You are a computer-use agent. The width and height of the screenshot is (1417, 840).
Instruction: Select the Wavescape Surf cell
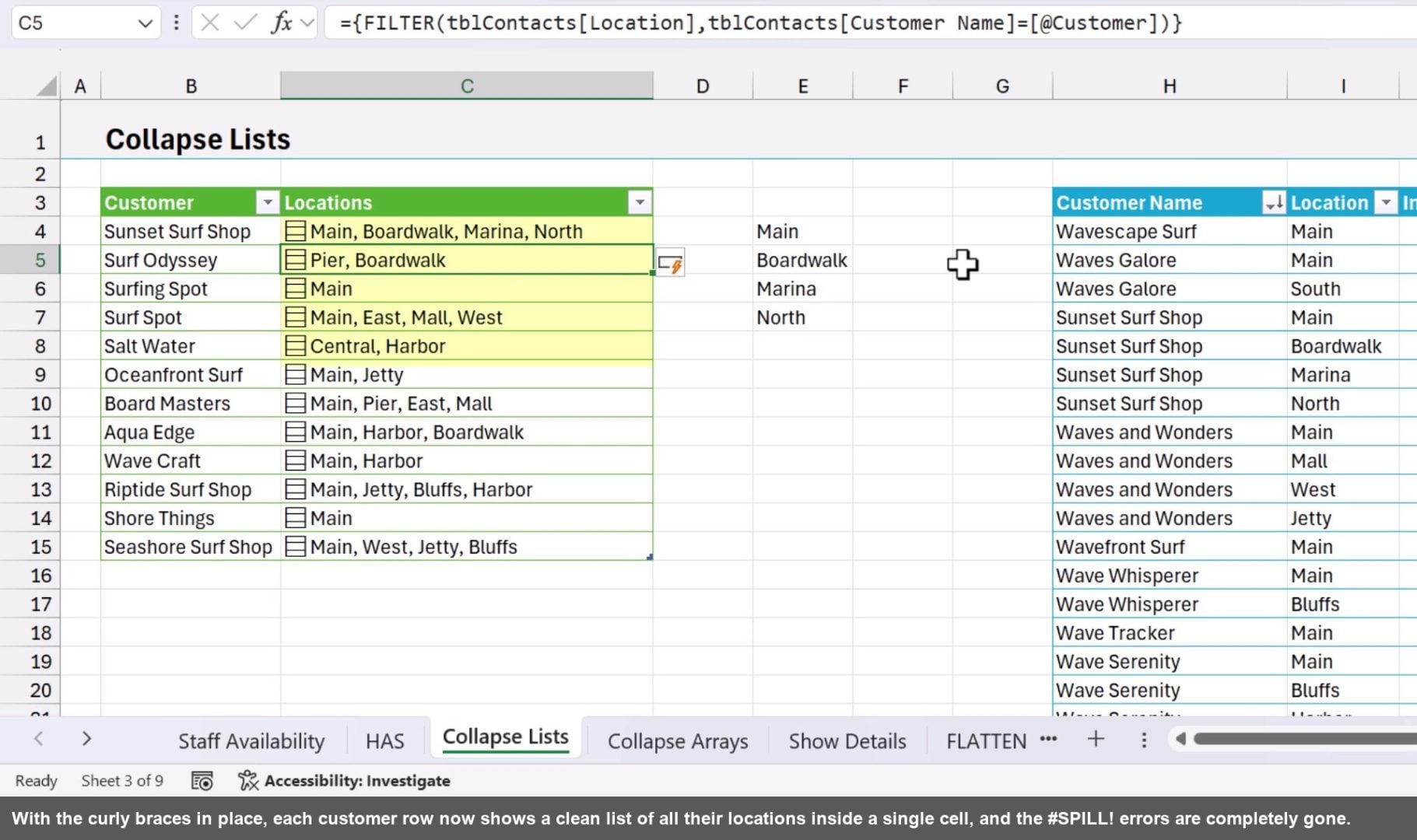[1170, 231]
